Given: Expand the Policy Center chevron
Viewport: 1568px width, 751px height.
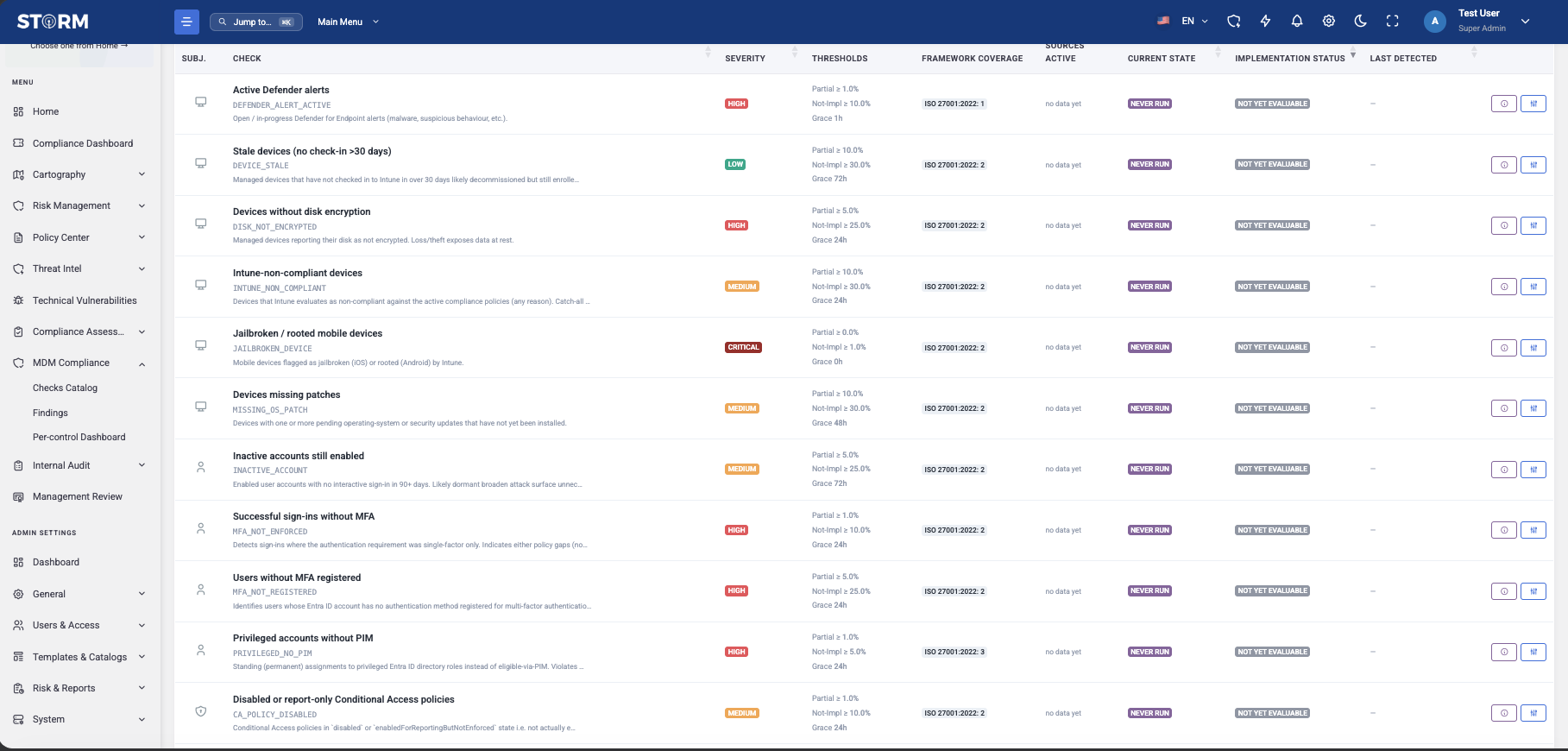Looking at the screenshot, I should (x=142, y=237).
